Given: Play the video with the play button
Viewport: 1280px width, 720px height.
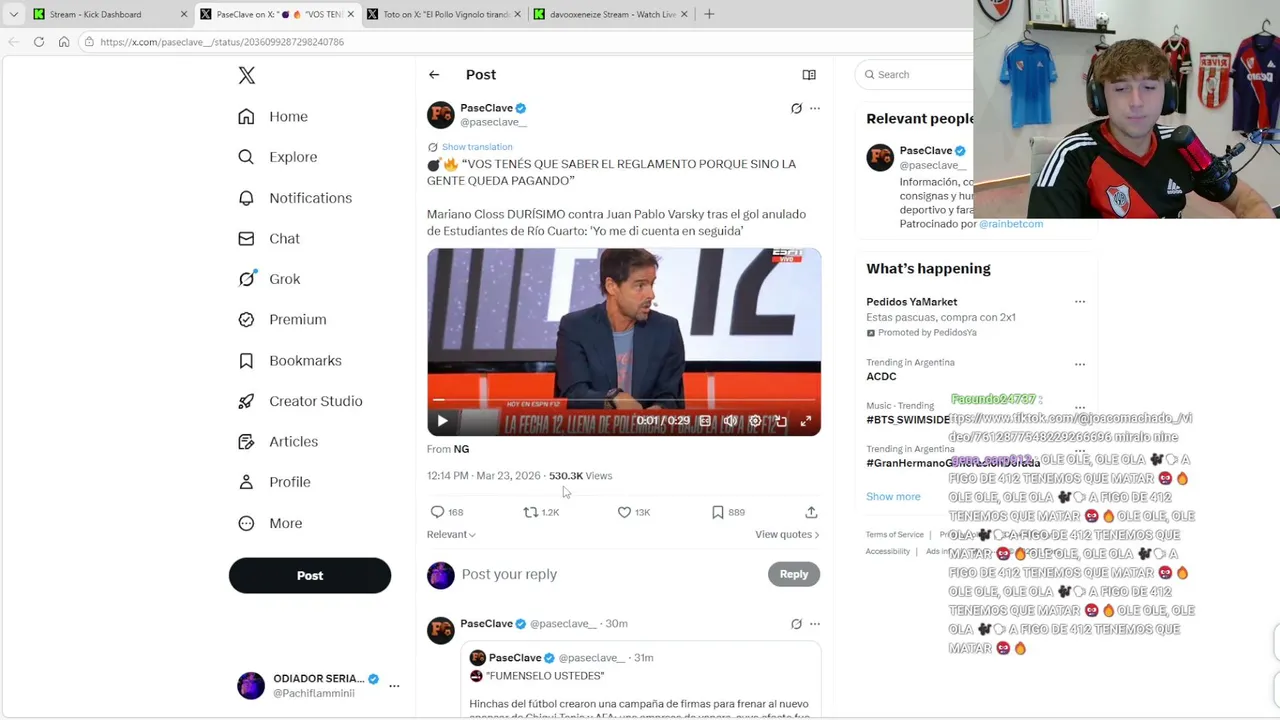Looking at the screenshot, I should point(442,421).
